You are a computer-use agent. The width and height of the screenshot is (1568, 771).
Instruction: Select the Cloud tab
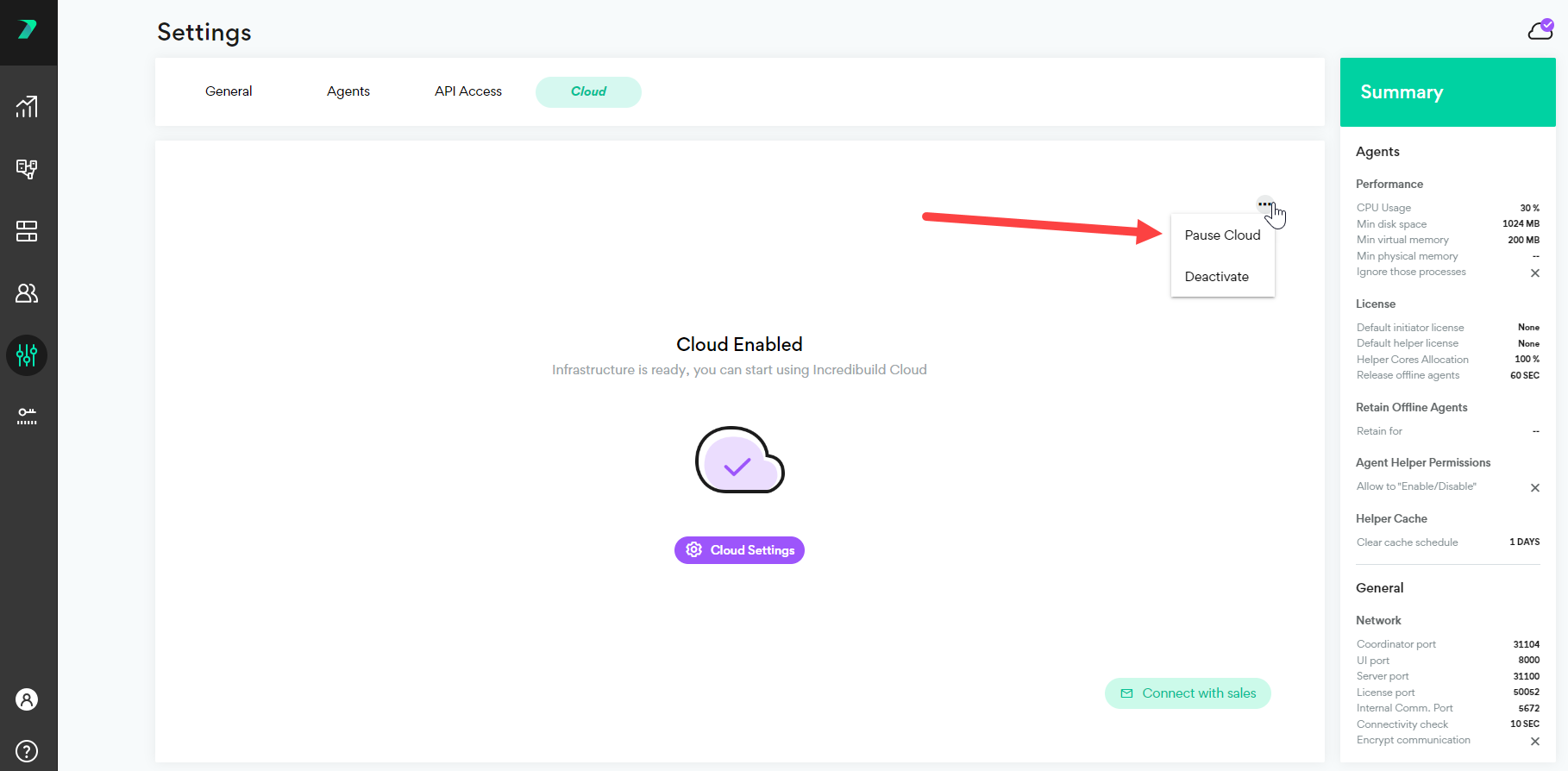point(588,91)
